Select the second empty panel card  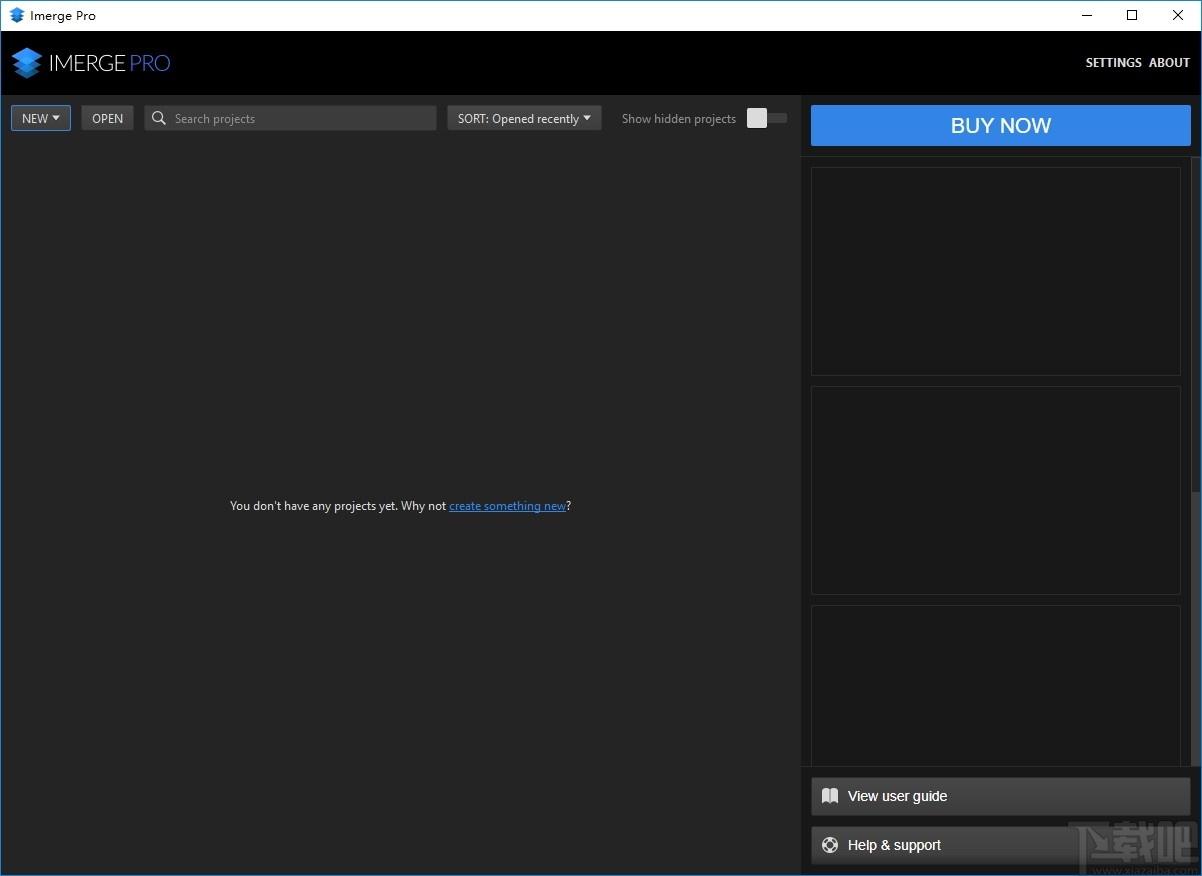(995, 490)
